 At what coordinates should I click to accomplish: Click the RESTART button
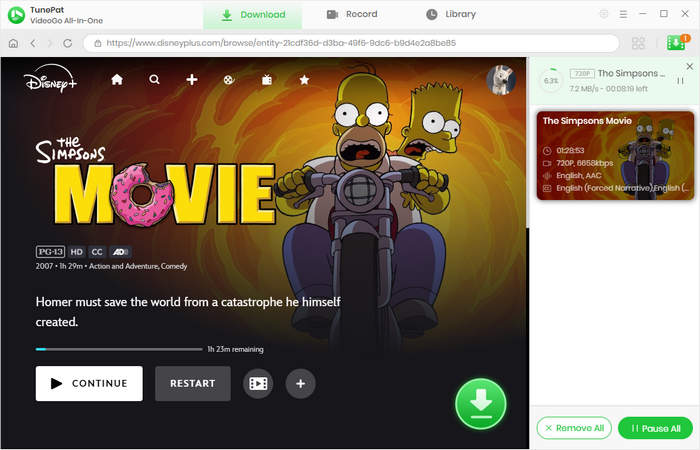193,383
